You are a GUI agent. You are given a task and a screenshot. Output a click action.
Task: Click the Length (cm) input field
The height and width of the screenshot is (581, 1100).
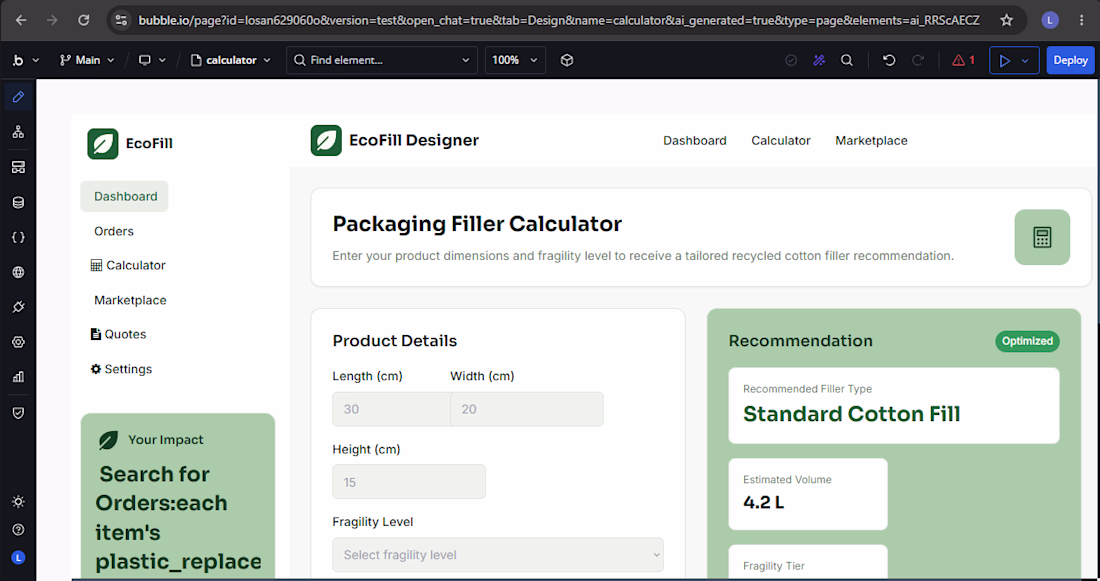(391, 409)
